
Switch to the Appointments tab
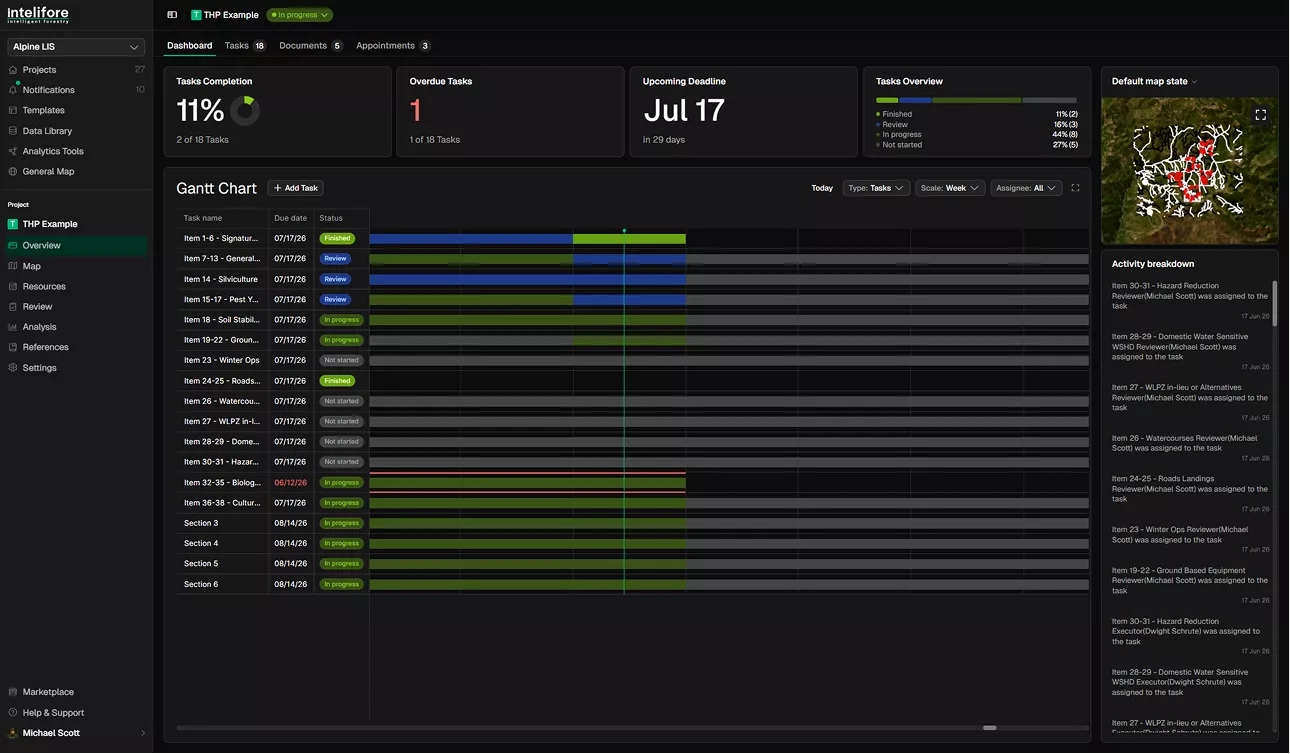(393, 46)
